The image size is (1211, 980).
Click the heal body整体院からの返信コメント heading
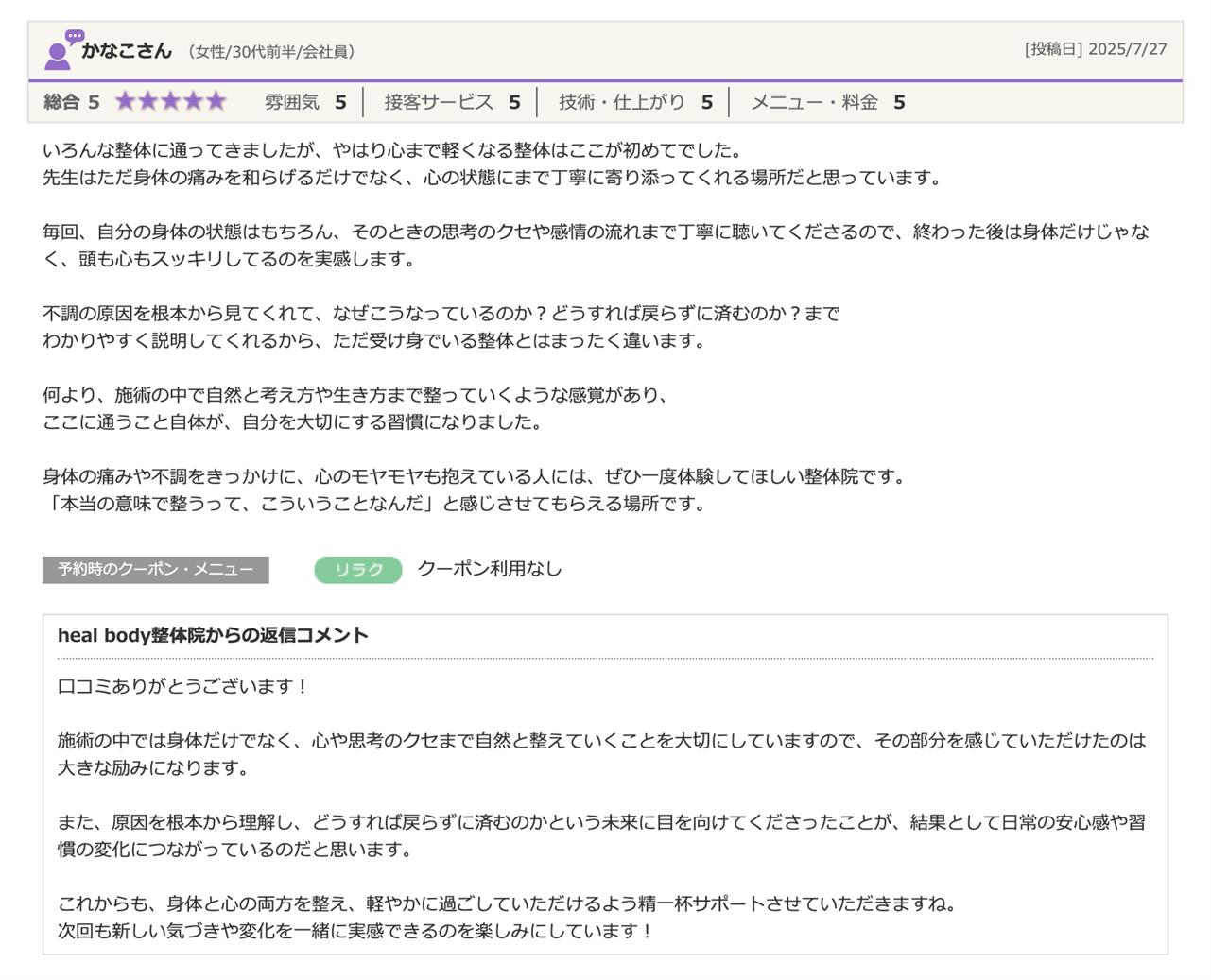click(x=213, y=635)
